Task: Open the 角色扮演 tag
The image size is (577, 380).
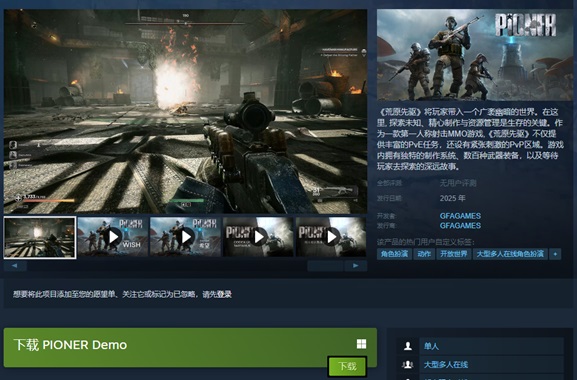Action: (394, 254)
